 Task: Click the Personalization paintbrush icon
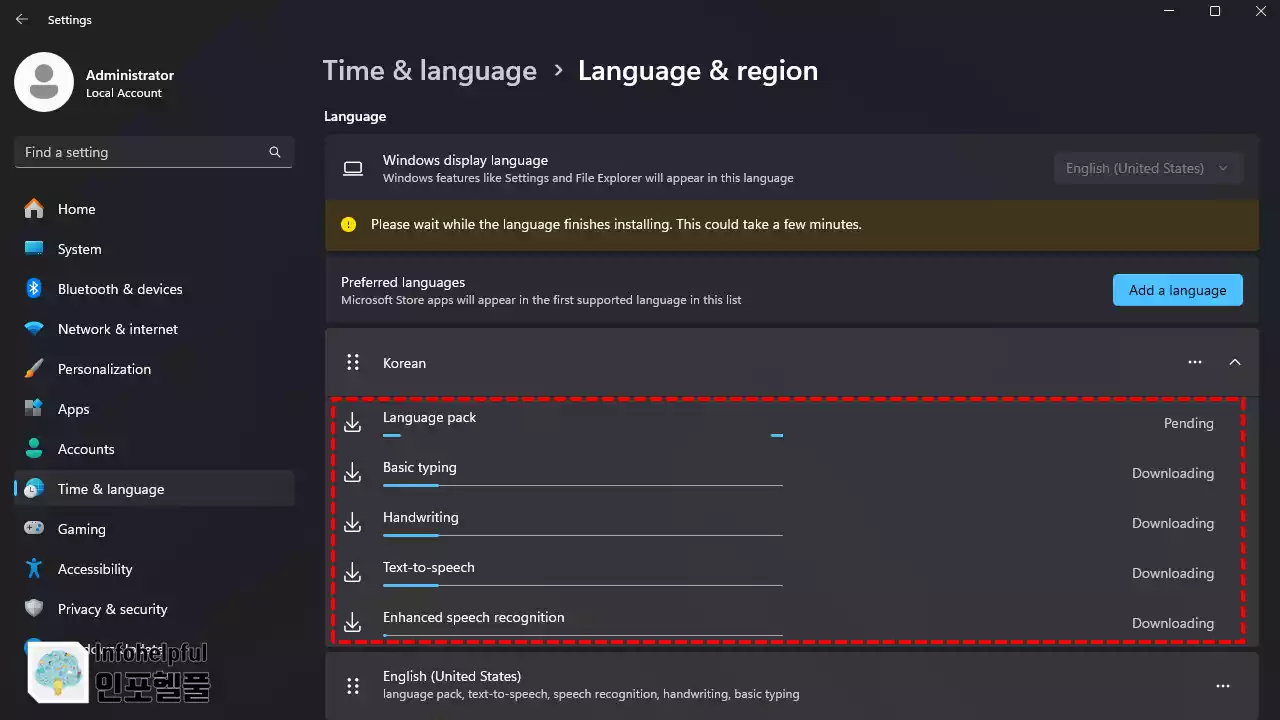[x=34, y=369]
